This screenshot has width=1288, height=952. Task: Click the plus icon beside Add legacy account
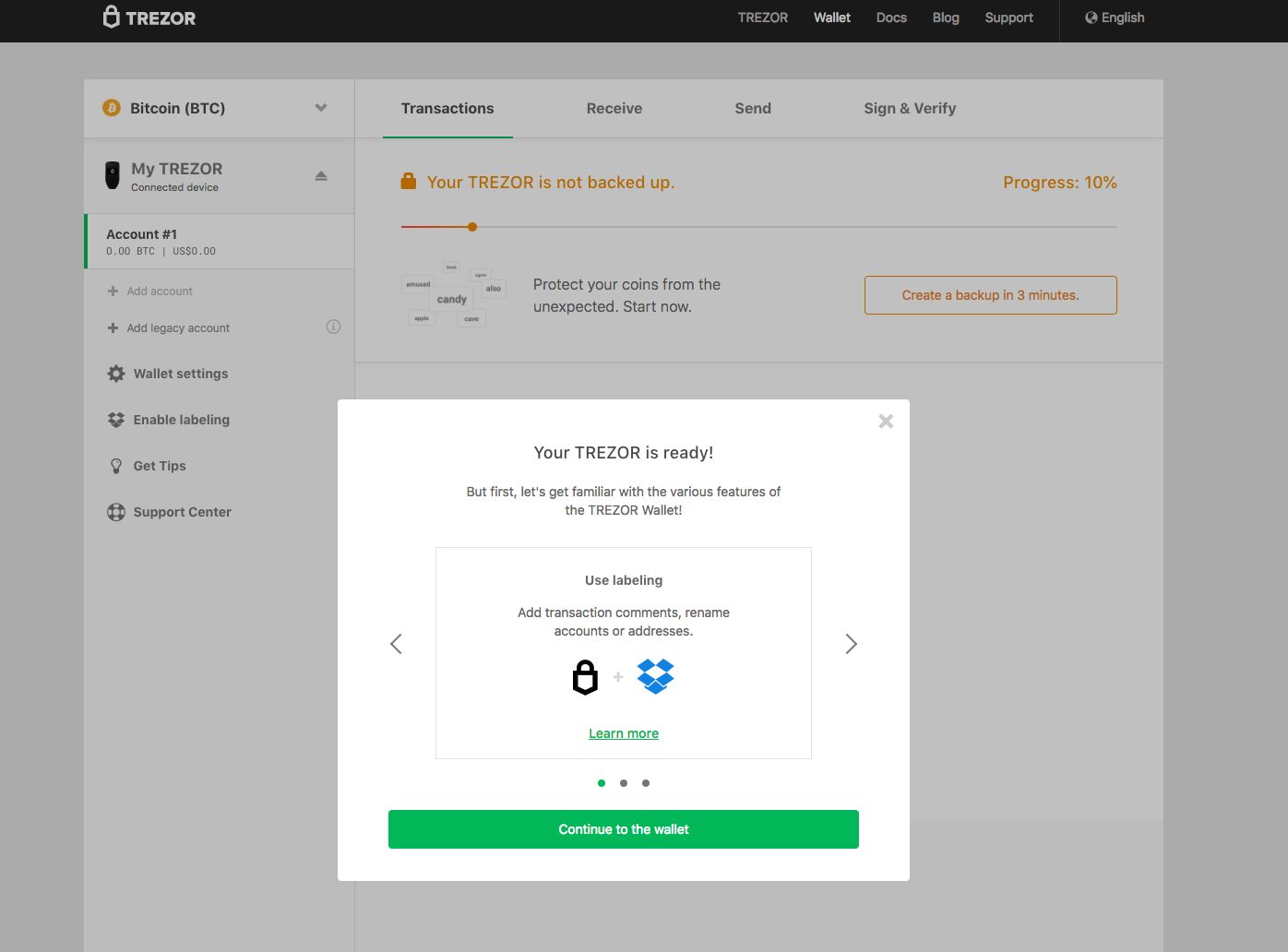tap(113, 327)
